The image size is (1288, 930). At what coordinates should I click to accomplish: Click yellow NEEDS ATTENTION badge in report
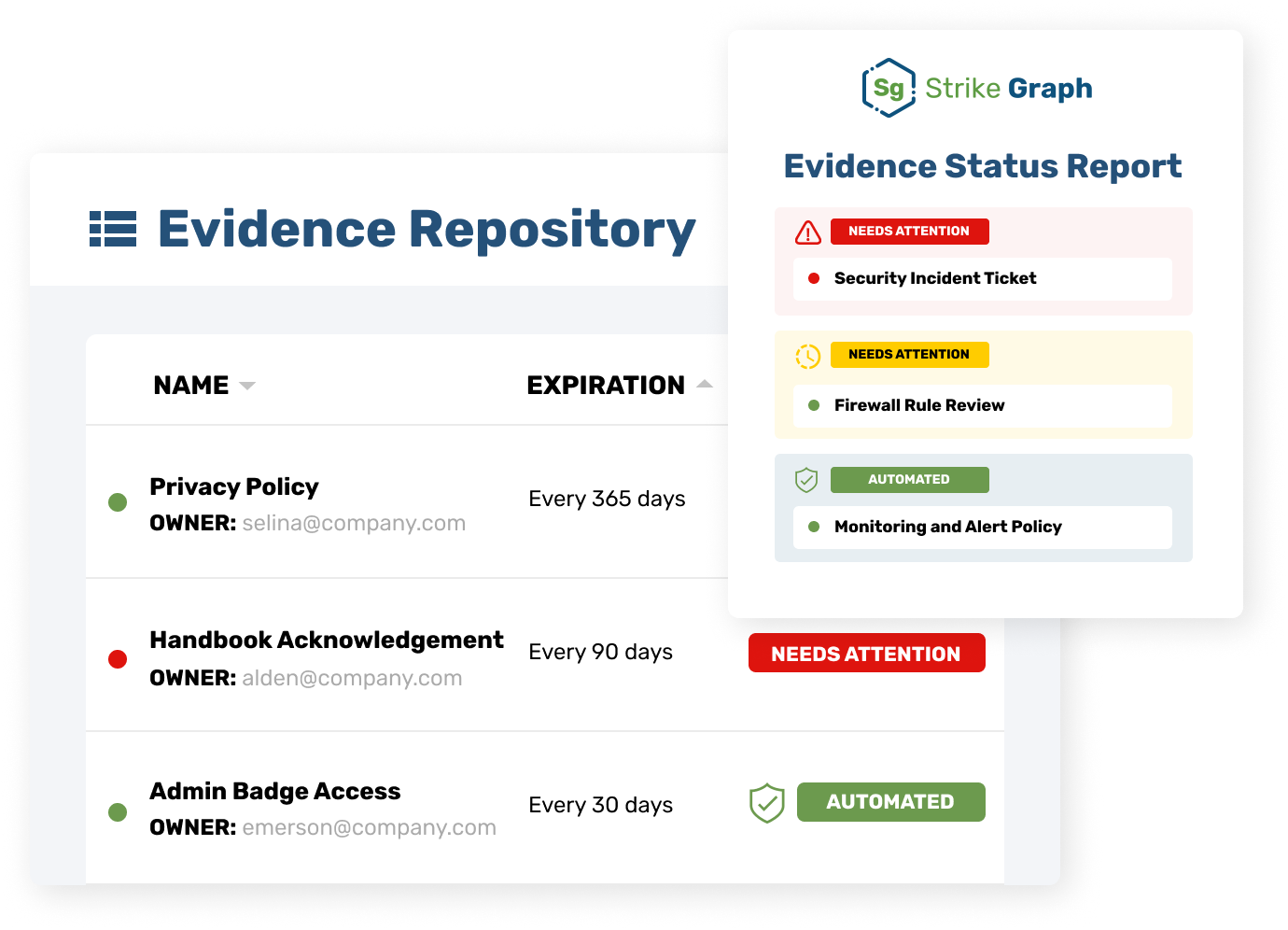(x=910, y=354)
